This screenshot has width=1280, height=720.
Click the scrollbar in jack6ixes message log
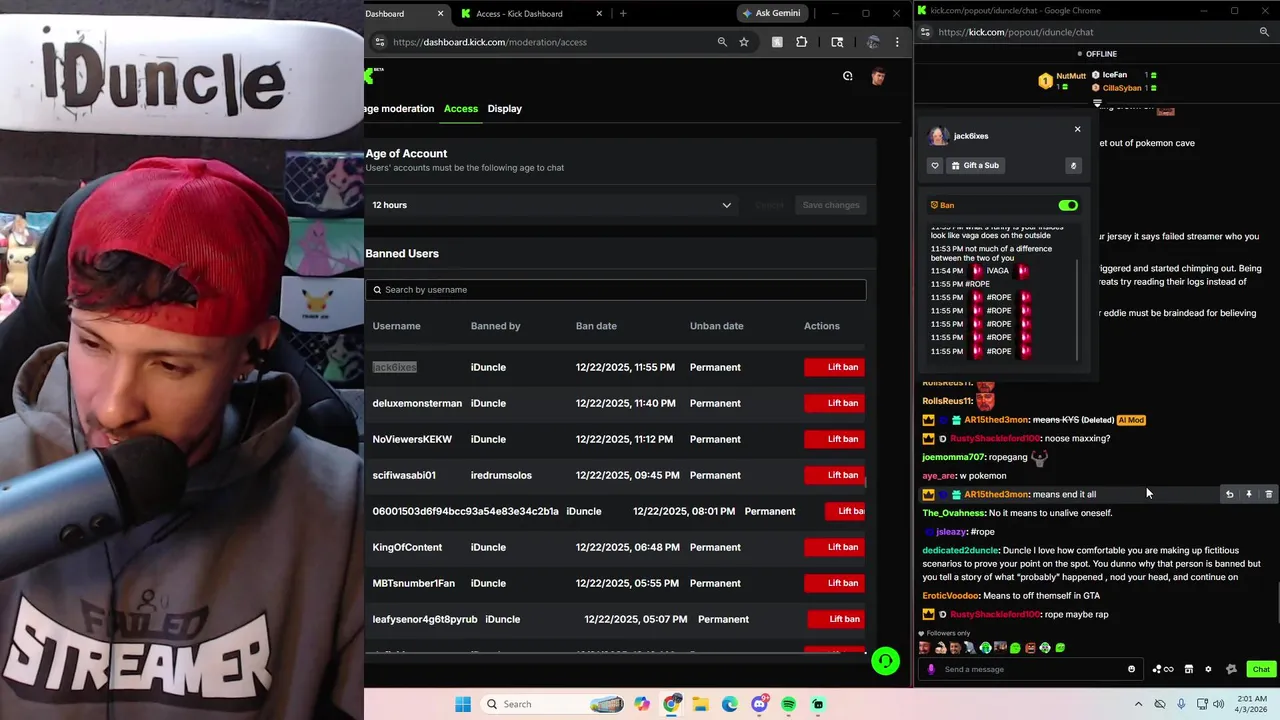tap(1078, 310)
